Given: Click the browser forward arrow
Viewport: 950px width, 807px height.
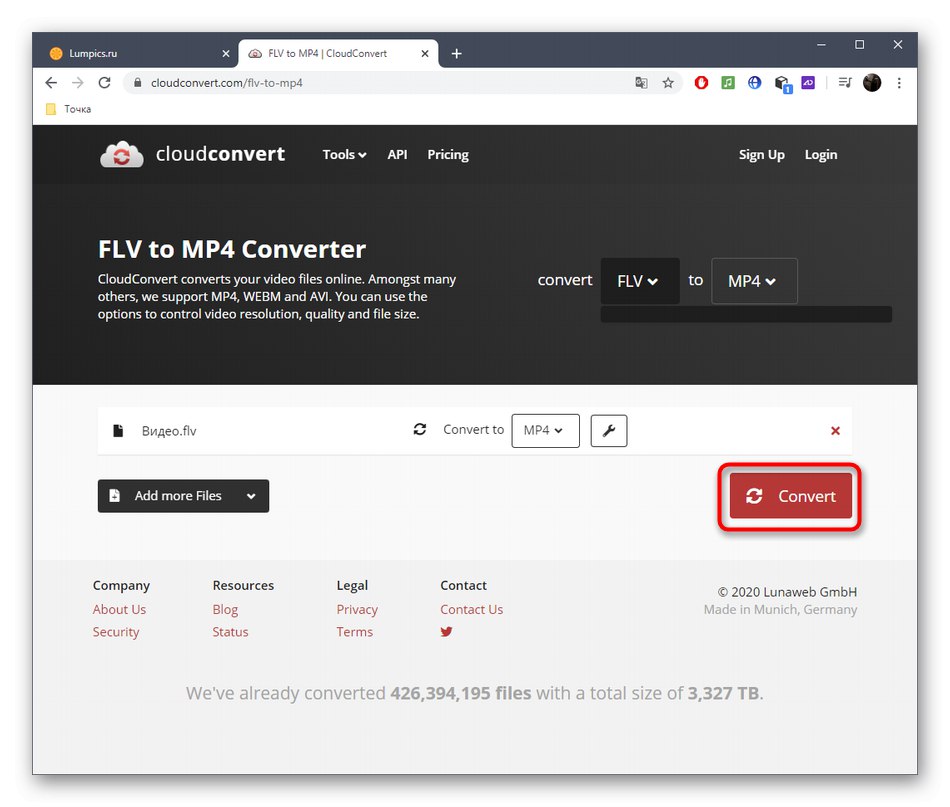Looking at the screenshot, I should 78,82.
